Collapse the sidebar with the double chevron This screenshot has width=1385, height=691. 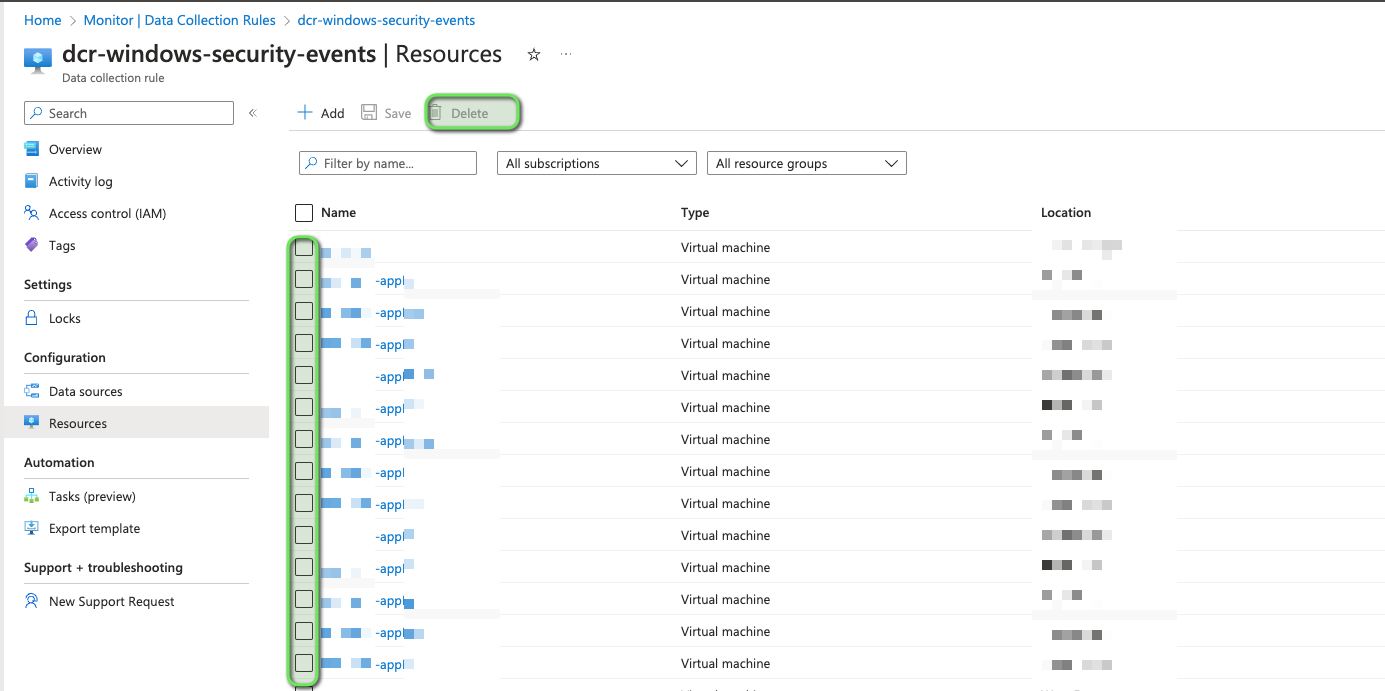coord(253,113)
